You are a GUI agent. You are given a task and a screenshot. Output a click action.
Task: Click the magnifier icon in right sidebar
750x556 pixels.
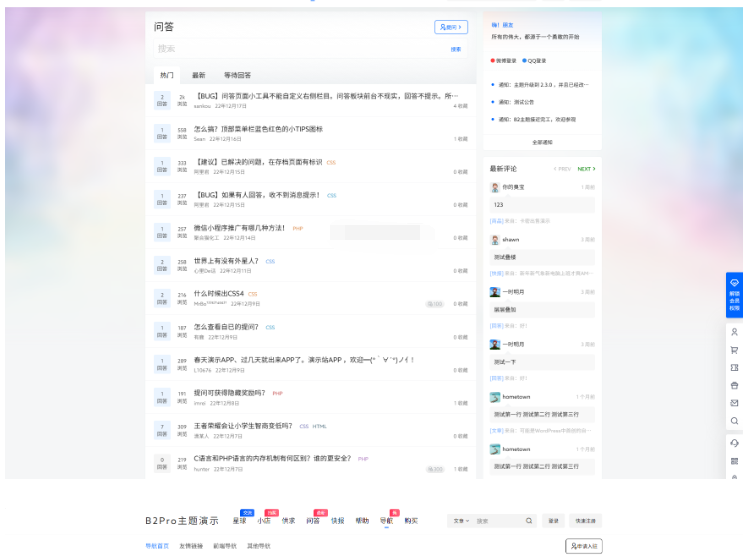point(734,420)
